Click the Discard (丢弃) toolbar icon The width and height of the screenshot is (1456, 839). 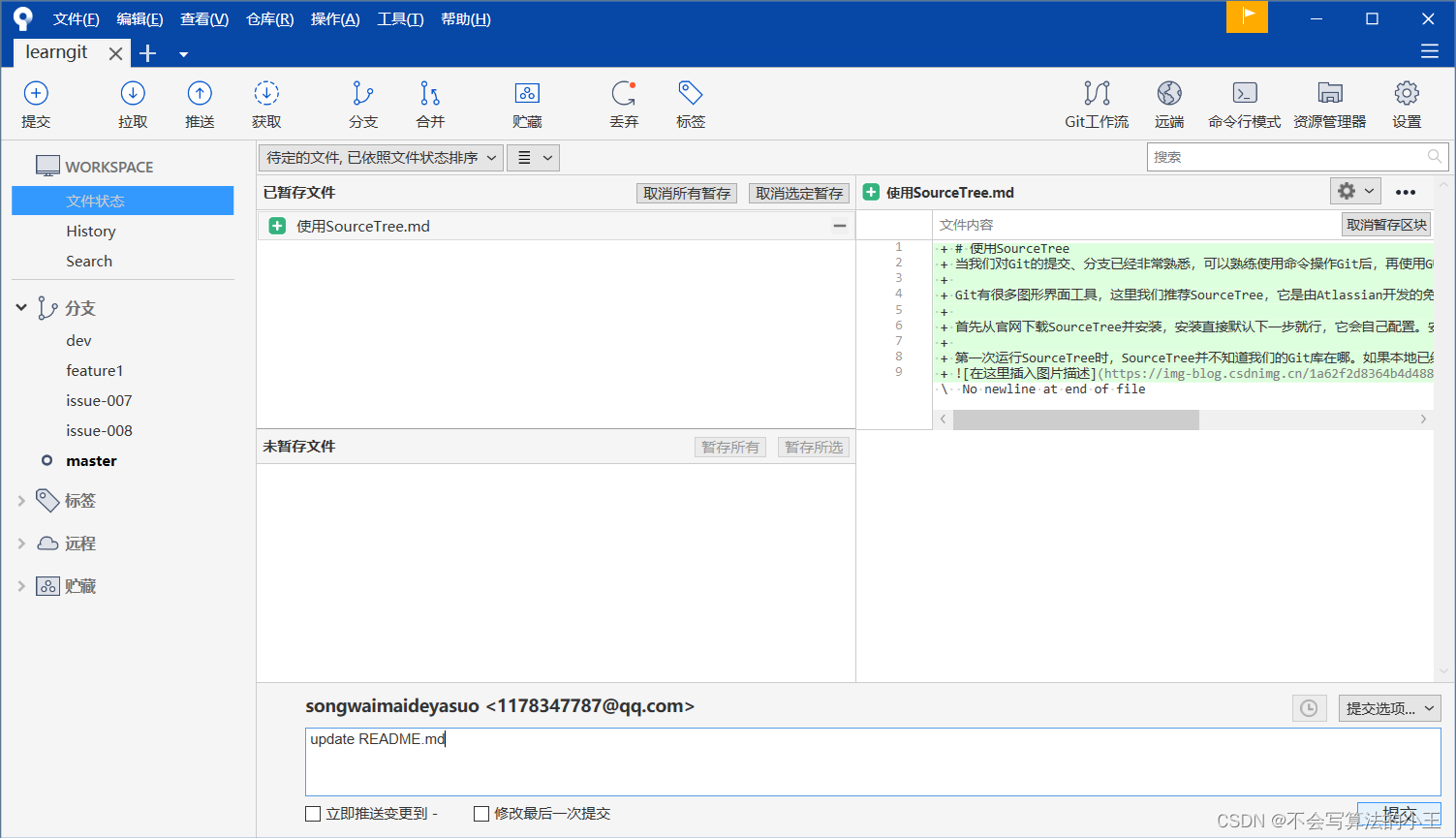tap(624, 93)
